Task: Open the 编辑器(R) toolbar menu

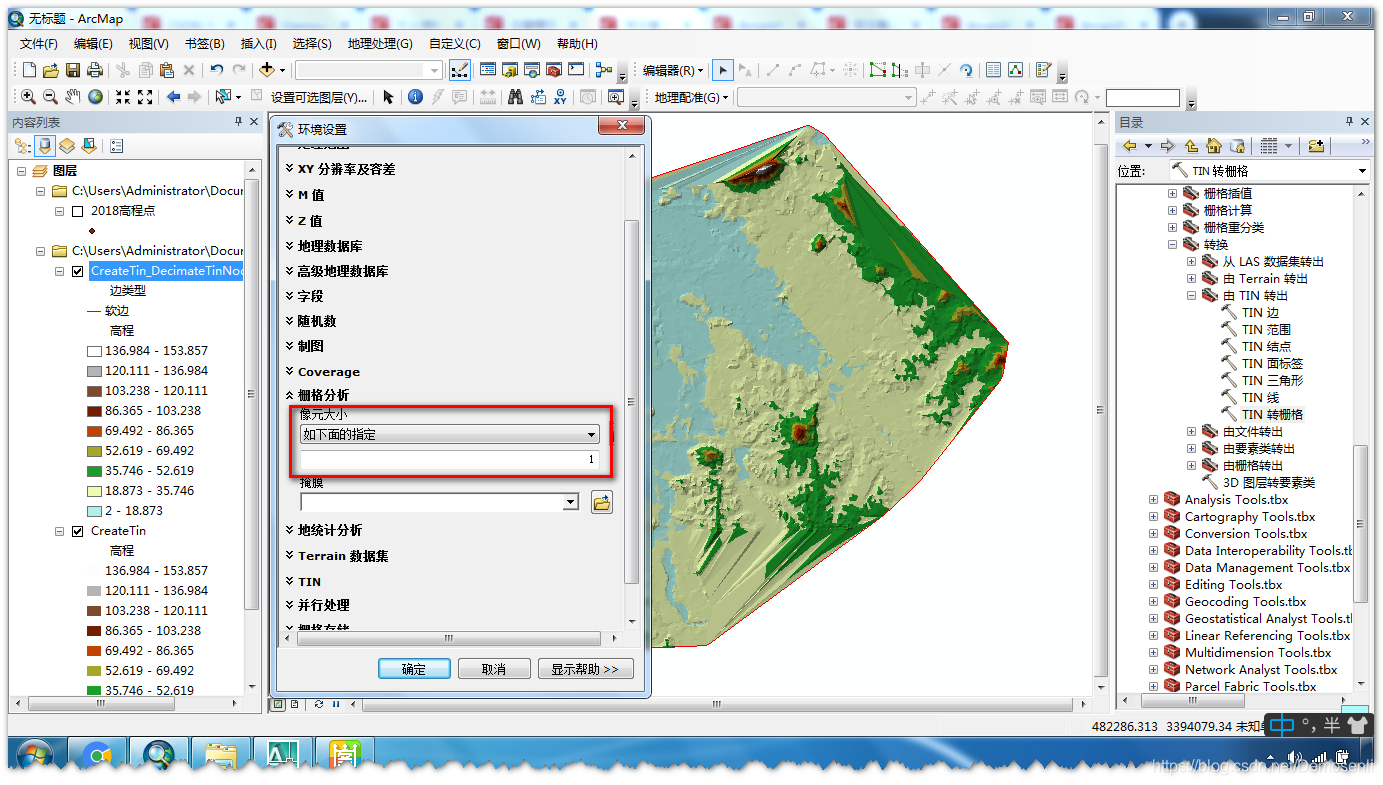Action: (673, 70)
